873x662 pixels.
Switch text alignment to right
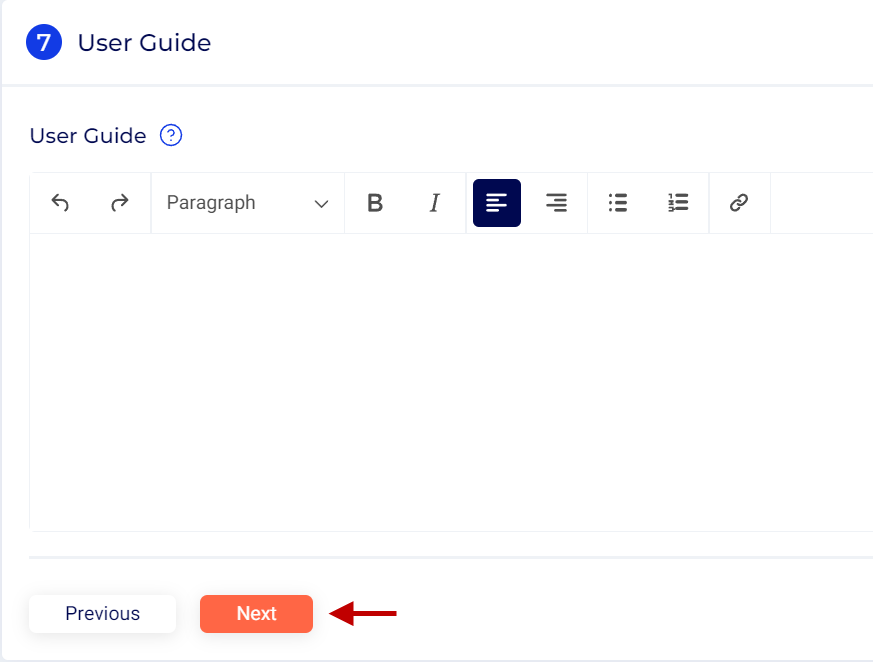[x=556, y=203]
